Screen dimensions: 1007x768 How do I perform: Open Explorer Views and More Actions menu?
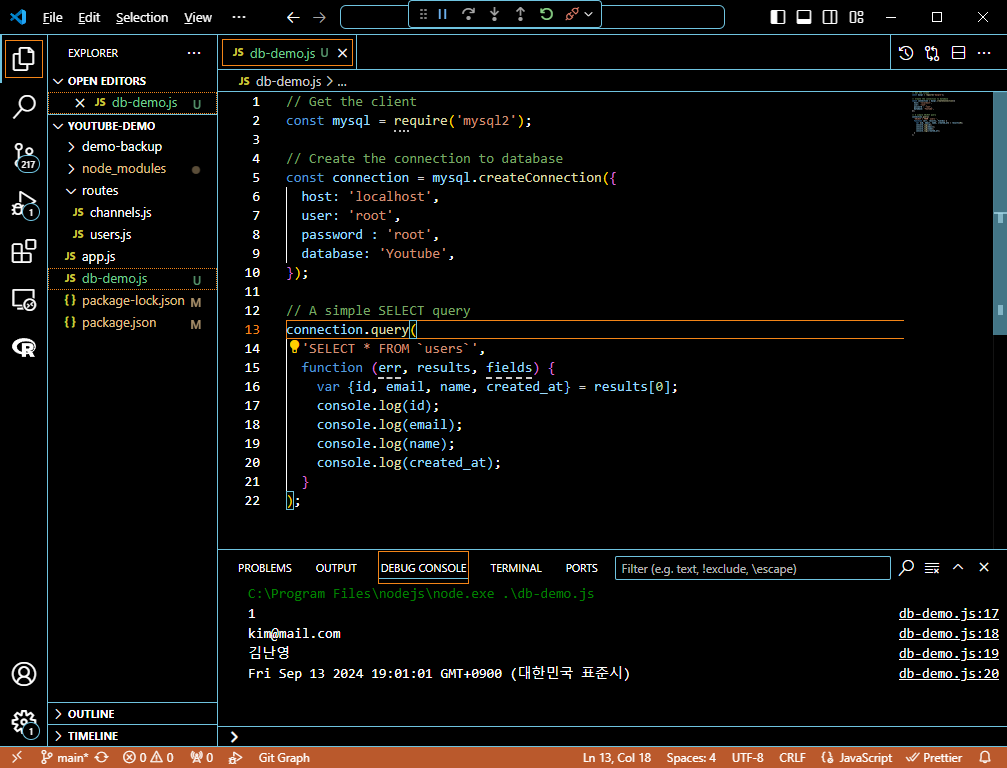194,53
